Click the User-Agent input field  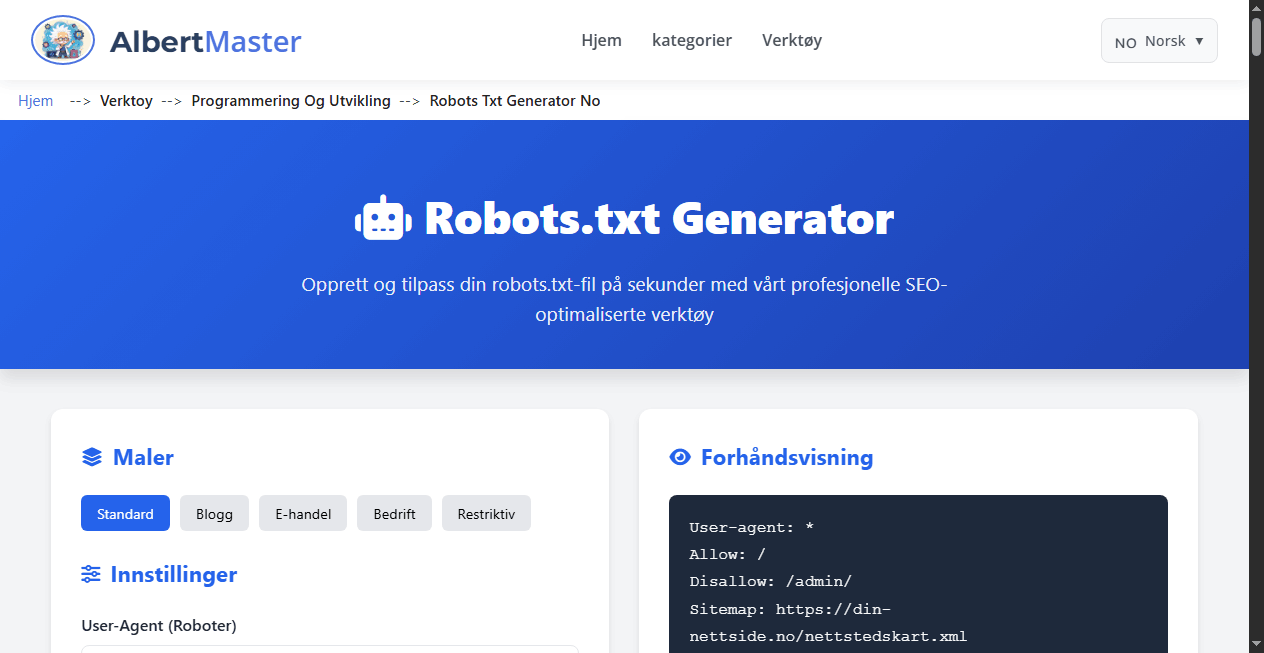(x=330, y=651)
